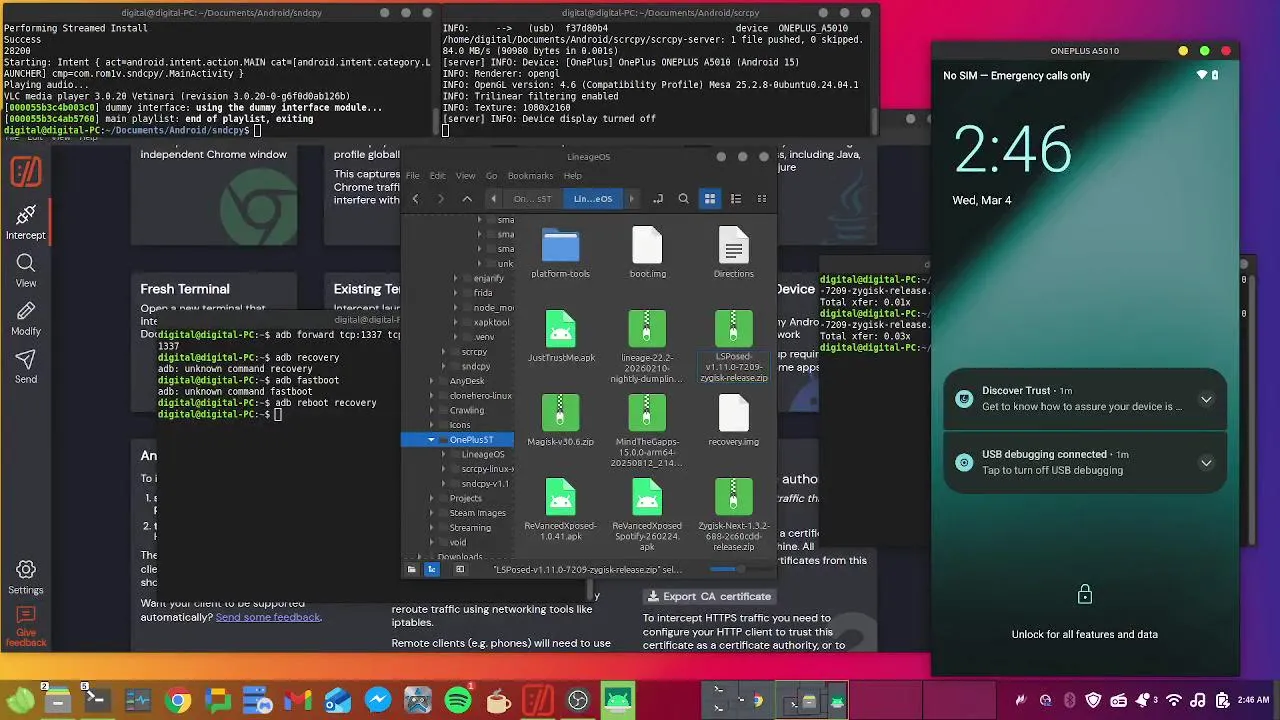The width and height of the screenshot is (1280, 720).
Task: Select Magisk-v30.6.zip file
Action: click(560, 421)
